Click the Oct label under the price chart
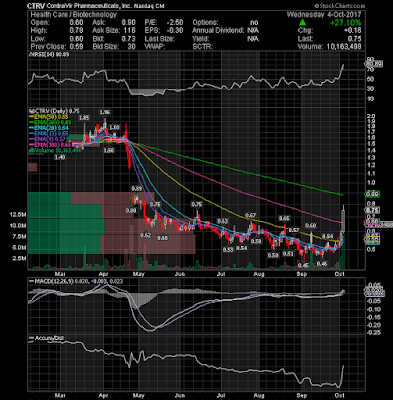The image size is (393, 400). [339, 274]
